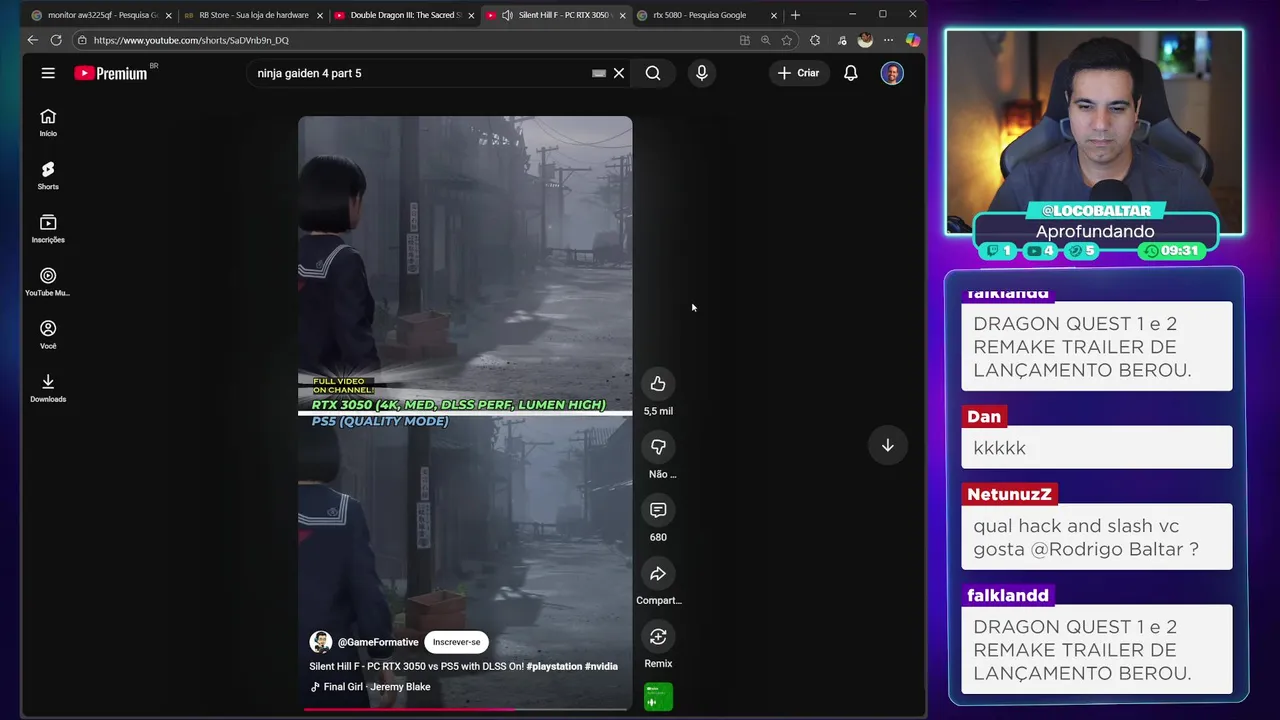
Task: Open Copilot icon in browser toolbar
Action: pyautogui.click(x=912, y=40)
